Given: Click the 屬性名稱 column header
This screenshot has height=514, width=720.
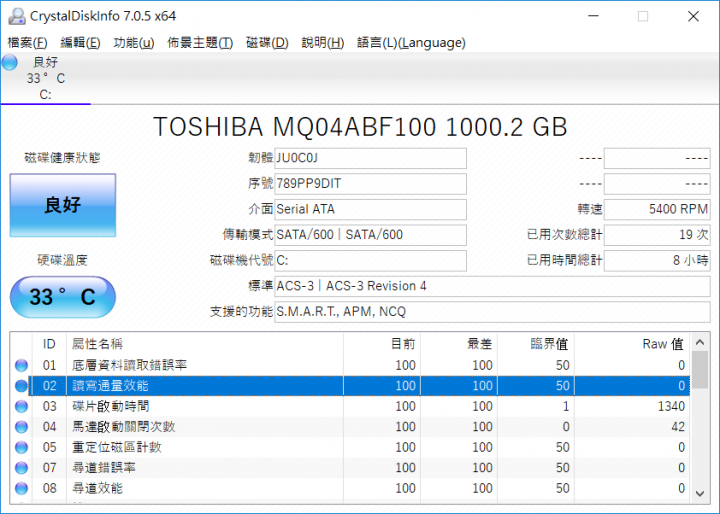Looking at the screenshot, I should pyautogui.click(x=205, y=344).
